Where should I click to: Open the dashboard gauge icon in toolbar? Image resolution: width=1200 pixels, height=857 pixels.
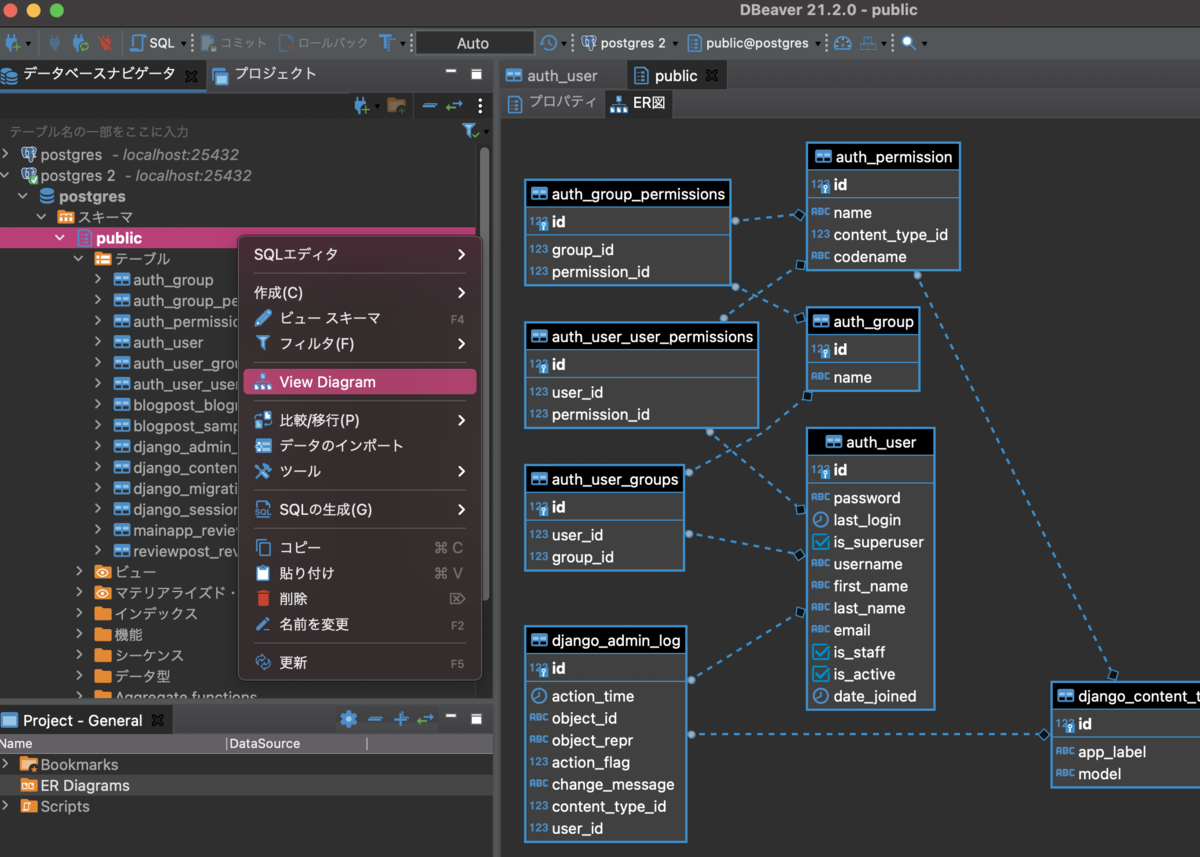click(842, 43)
